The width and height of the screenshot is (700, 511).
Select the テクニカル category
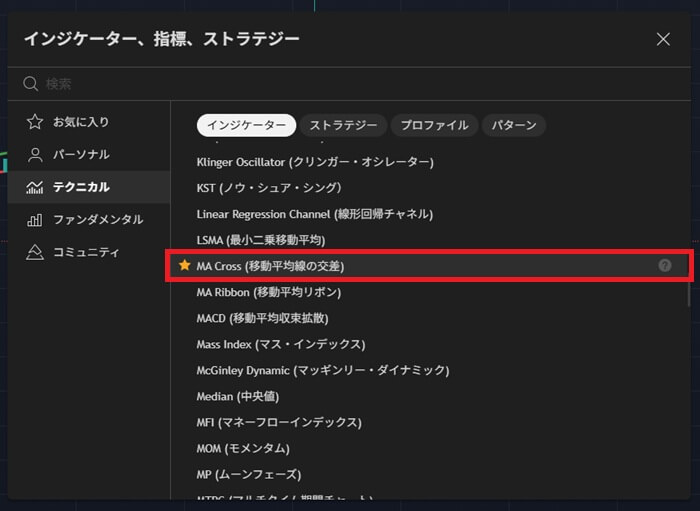[x=89, y=187]
